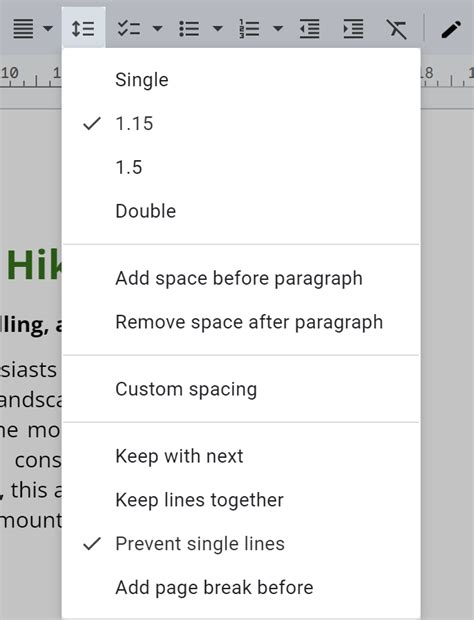The width and height of the screenshot is (474, 620).
Task: Click the checklist icon
Action: [129, 28]
